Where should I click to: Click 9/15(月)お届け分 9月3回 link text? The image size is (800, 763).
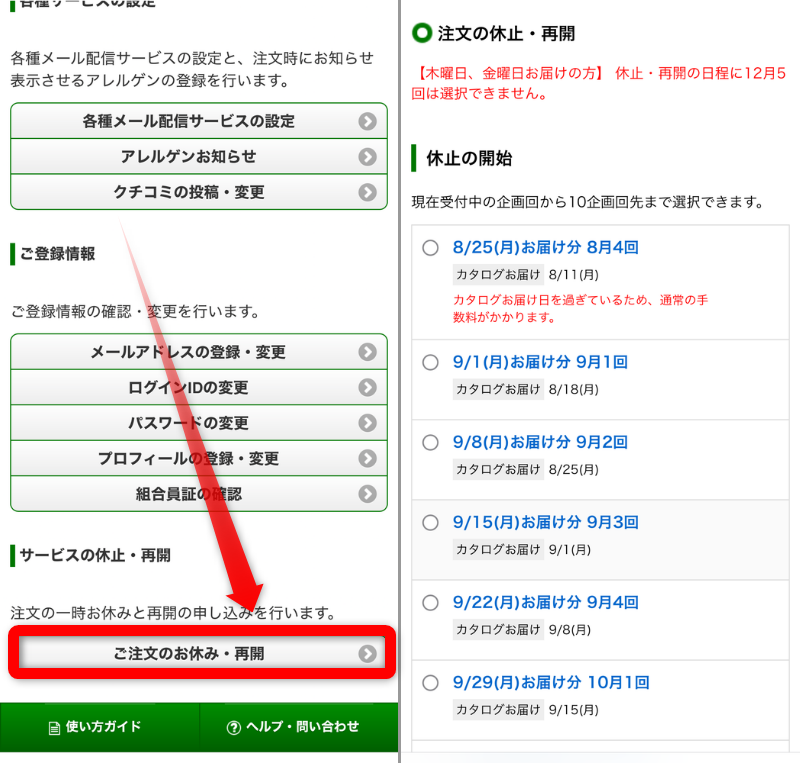(545, 522)
